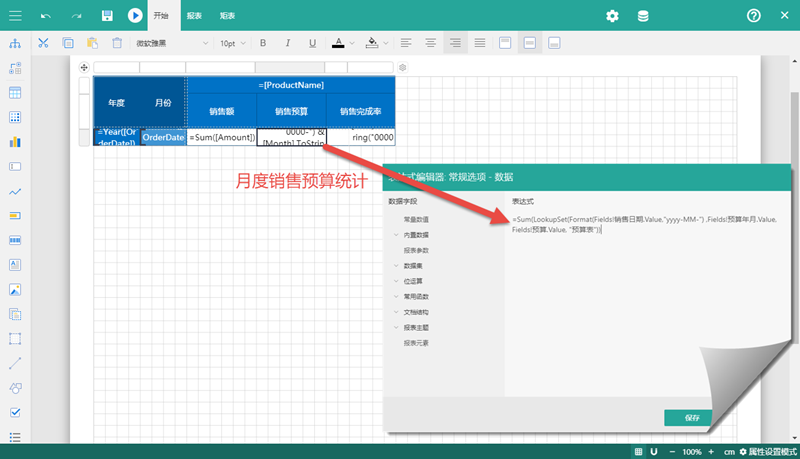Click the preview play button
The image size is (800, 459).
click(135, 16)
